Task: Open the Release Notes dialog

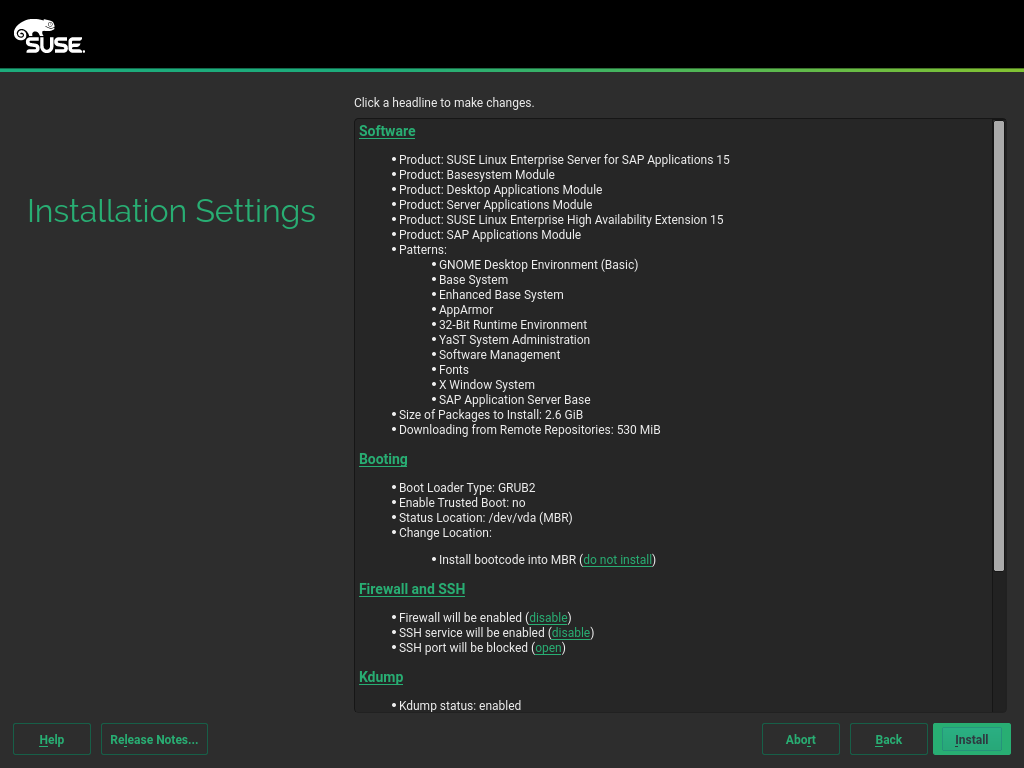Action: 154,739
